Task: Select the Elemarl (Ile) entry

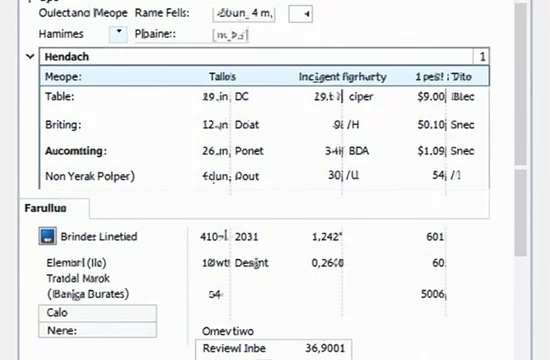Action: pyautogui.click(x=76, y=263)
